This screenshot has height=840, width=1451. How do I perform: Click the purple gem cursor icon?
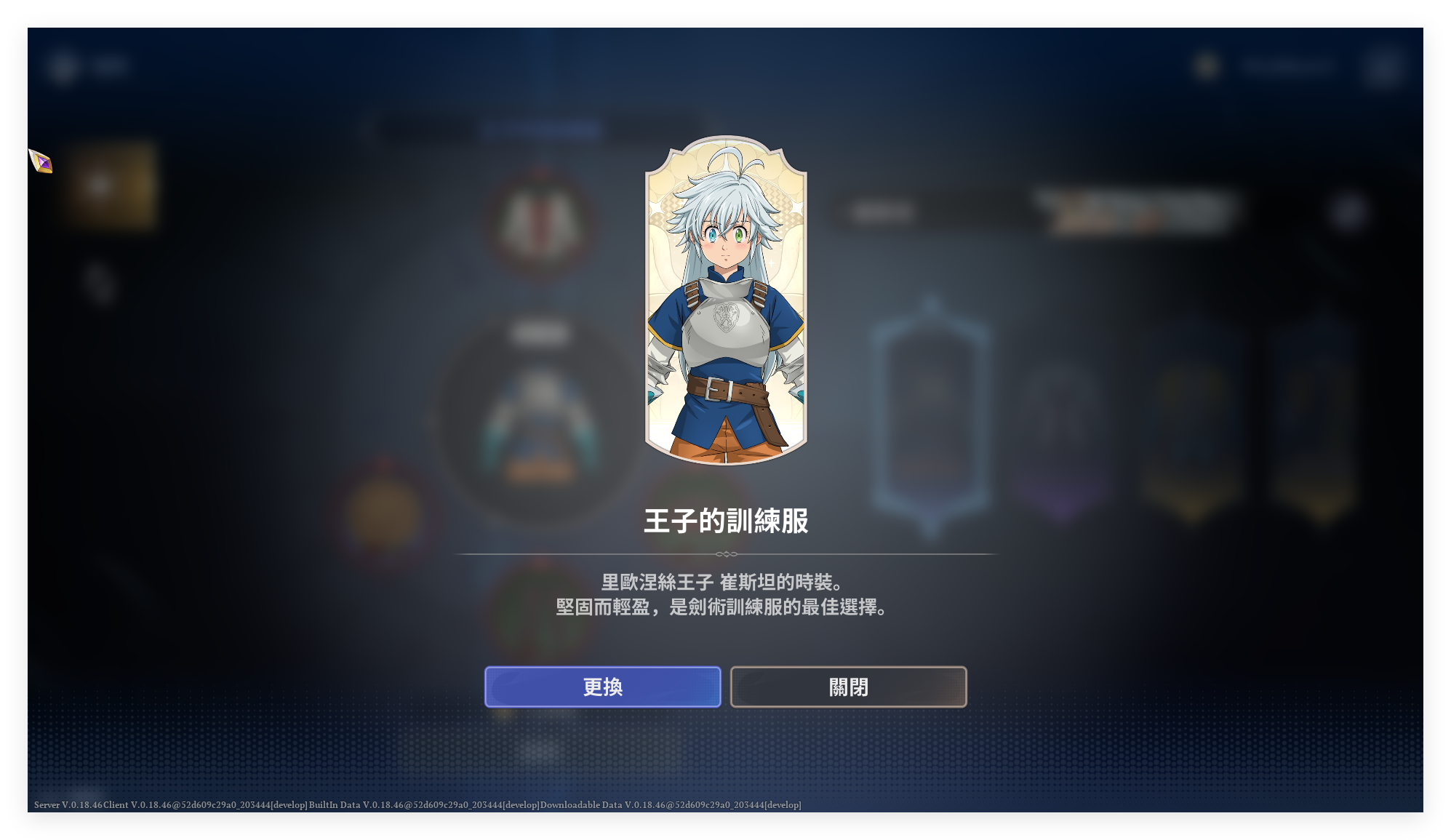coord(41,161)
